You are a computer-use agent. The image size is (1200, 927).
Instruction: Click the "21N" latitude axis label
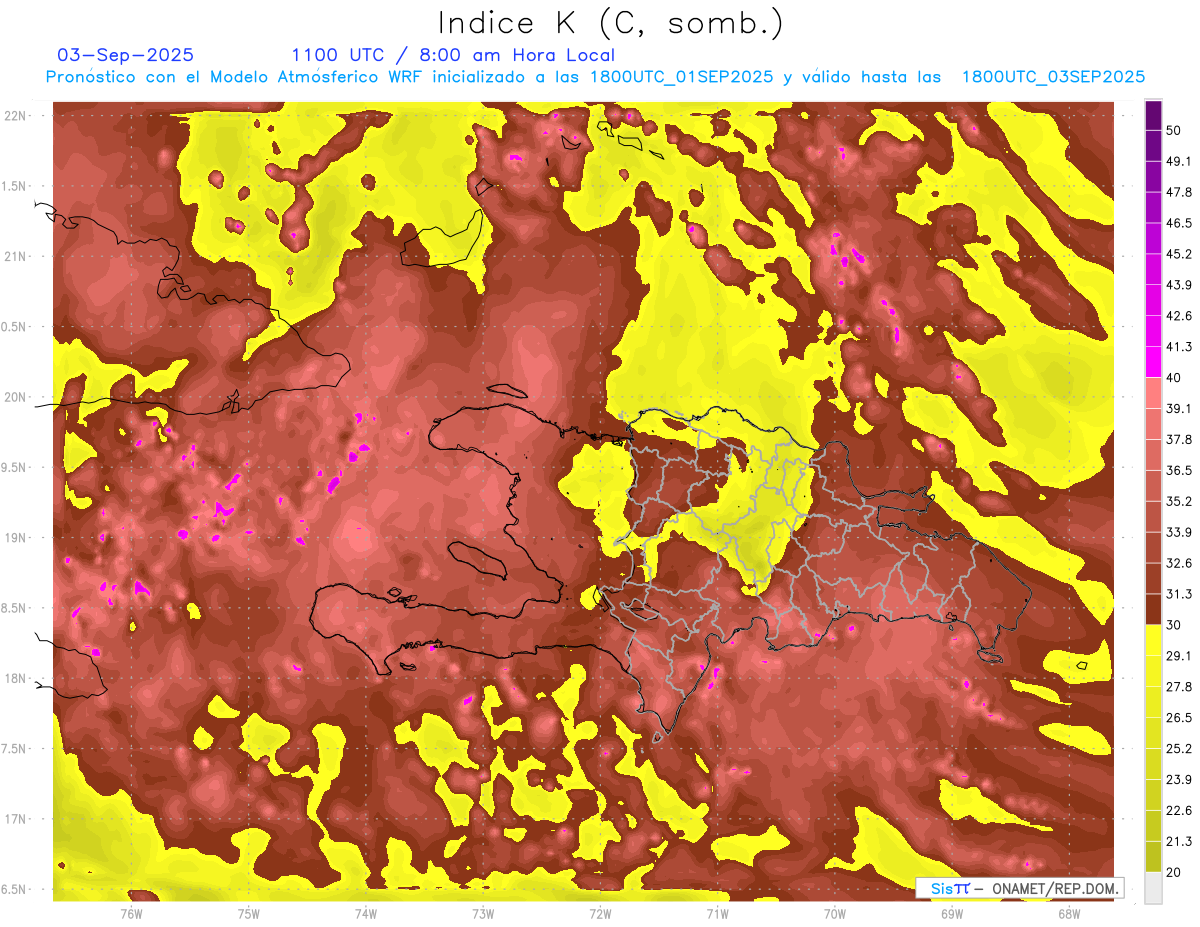pyautogui.click(x=15, y=256)
